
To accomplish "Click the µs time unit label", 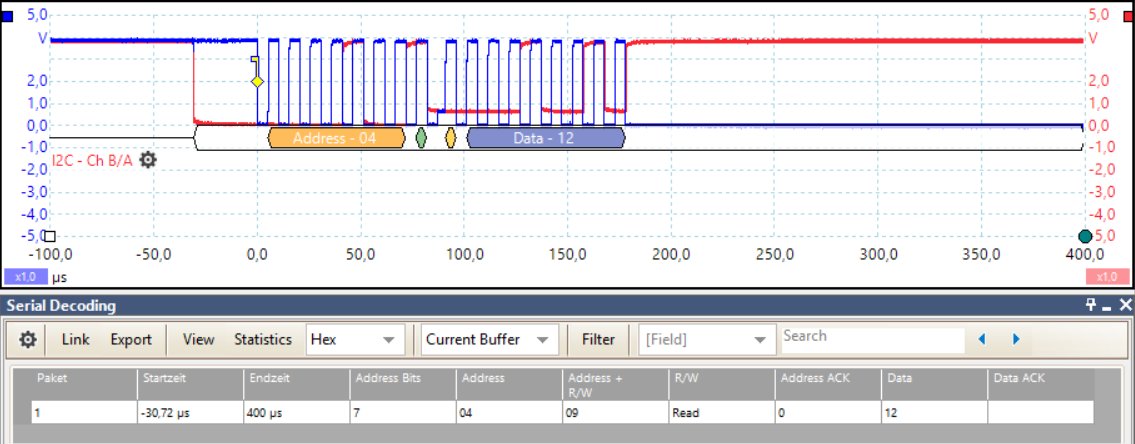I will [x=59, y=277].
